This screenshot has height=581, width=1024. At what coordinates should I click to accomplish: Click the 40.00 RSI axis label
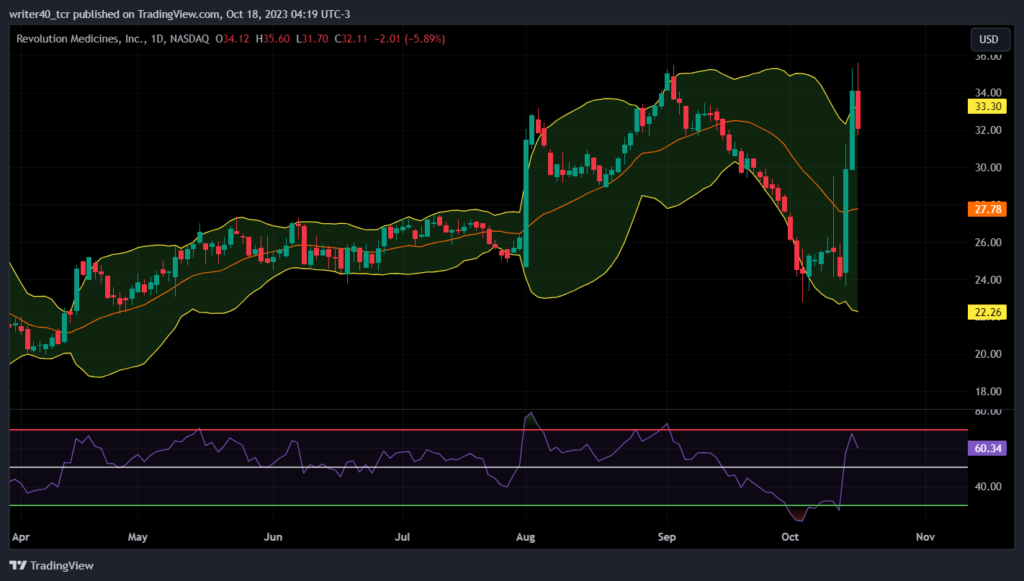988,486
